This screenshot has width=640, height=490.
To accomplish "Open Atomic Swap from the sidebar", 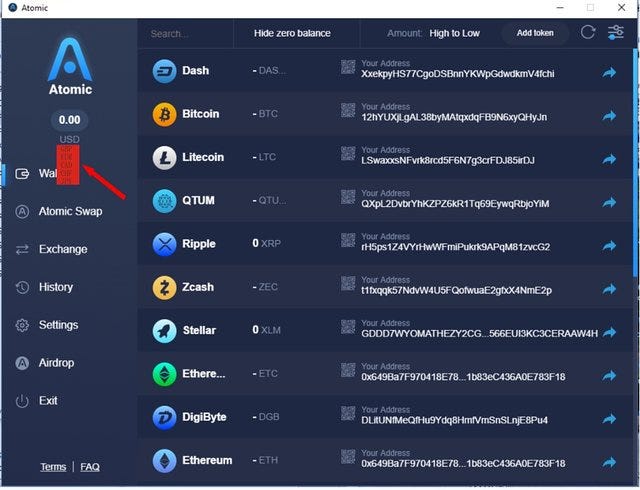I will [59, 212].
